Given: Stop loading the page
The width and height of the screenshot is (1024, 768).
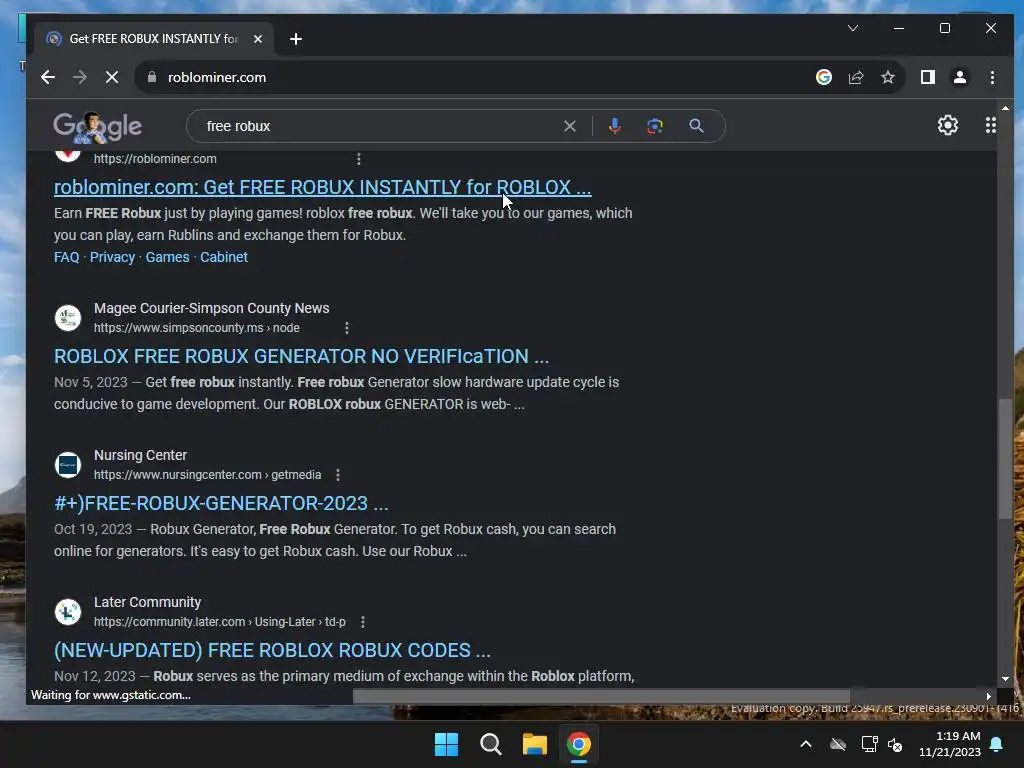Looking at the screenshot, I should (112, 77).
